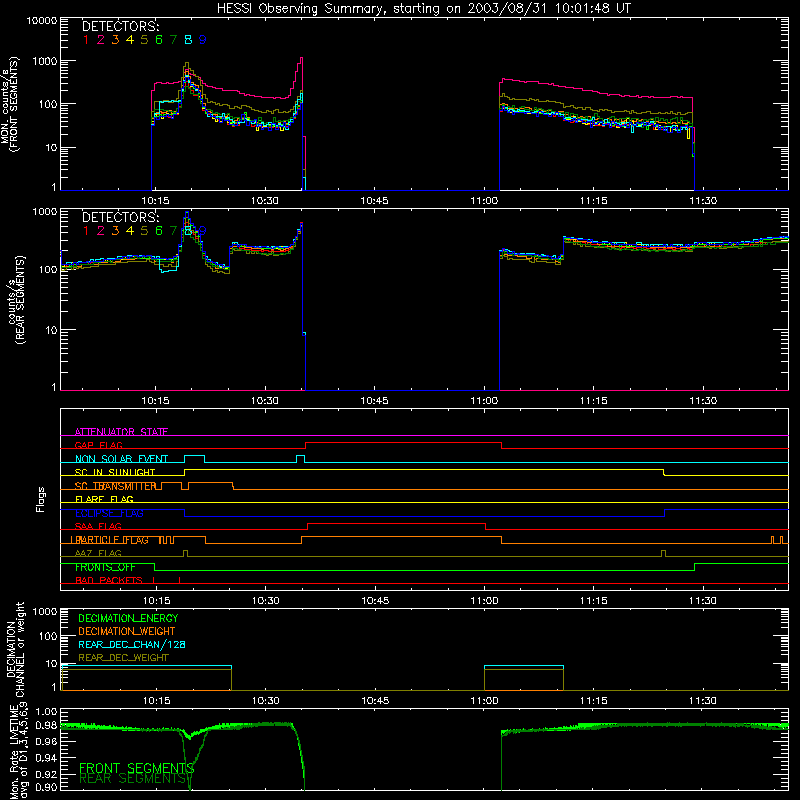Click dark green detector 7 in top legend
Viewport: 800px width, 800px height.
tap(173, 39)
